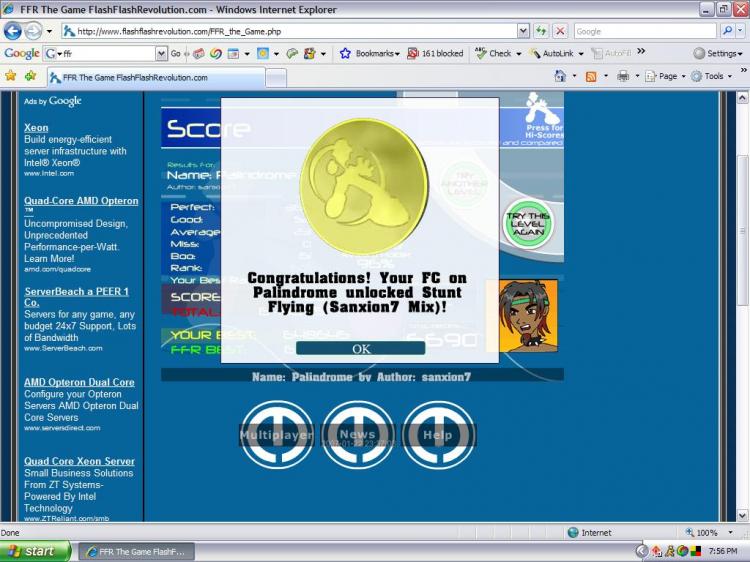Open Google toolbar Settings menu

718,54
